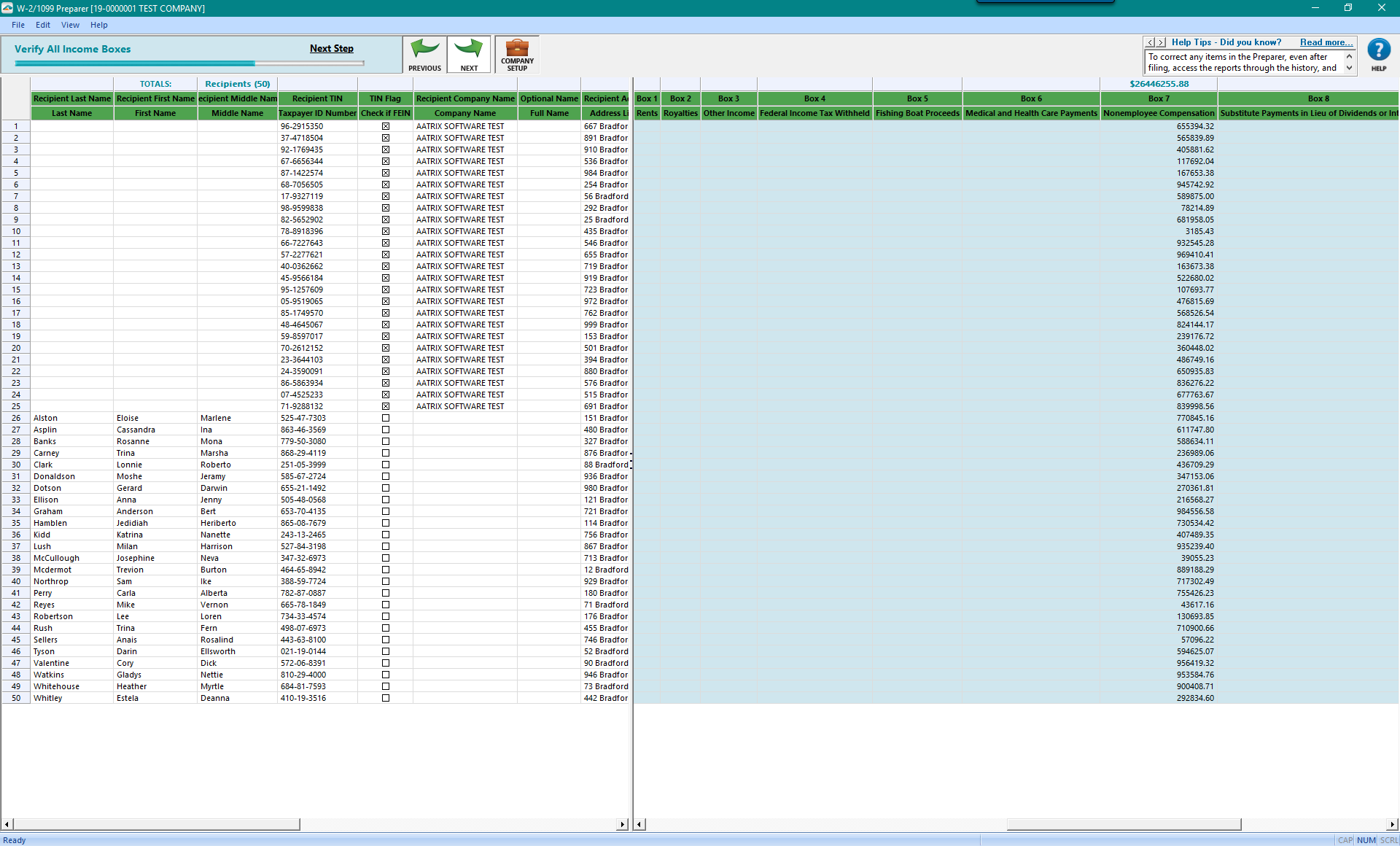Image resolution: width=1400 pixels, height=846 pixels.
Task: Uncheck FEIN checkbox in row 1
Action: tap(386, 126)
